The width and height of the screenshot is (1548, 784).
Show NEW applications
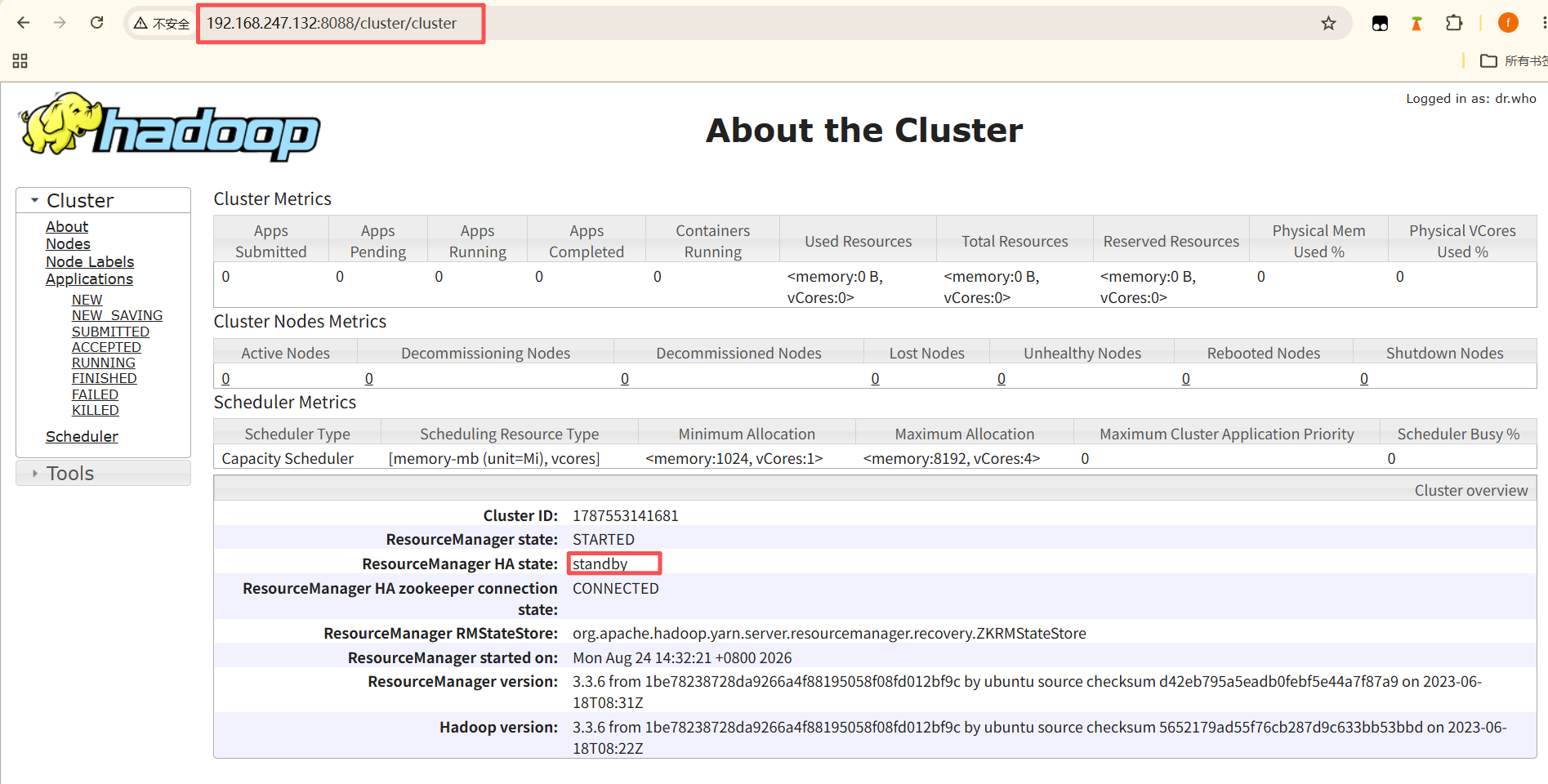pyautogui.click(x=87, y=300)
